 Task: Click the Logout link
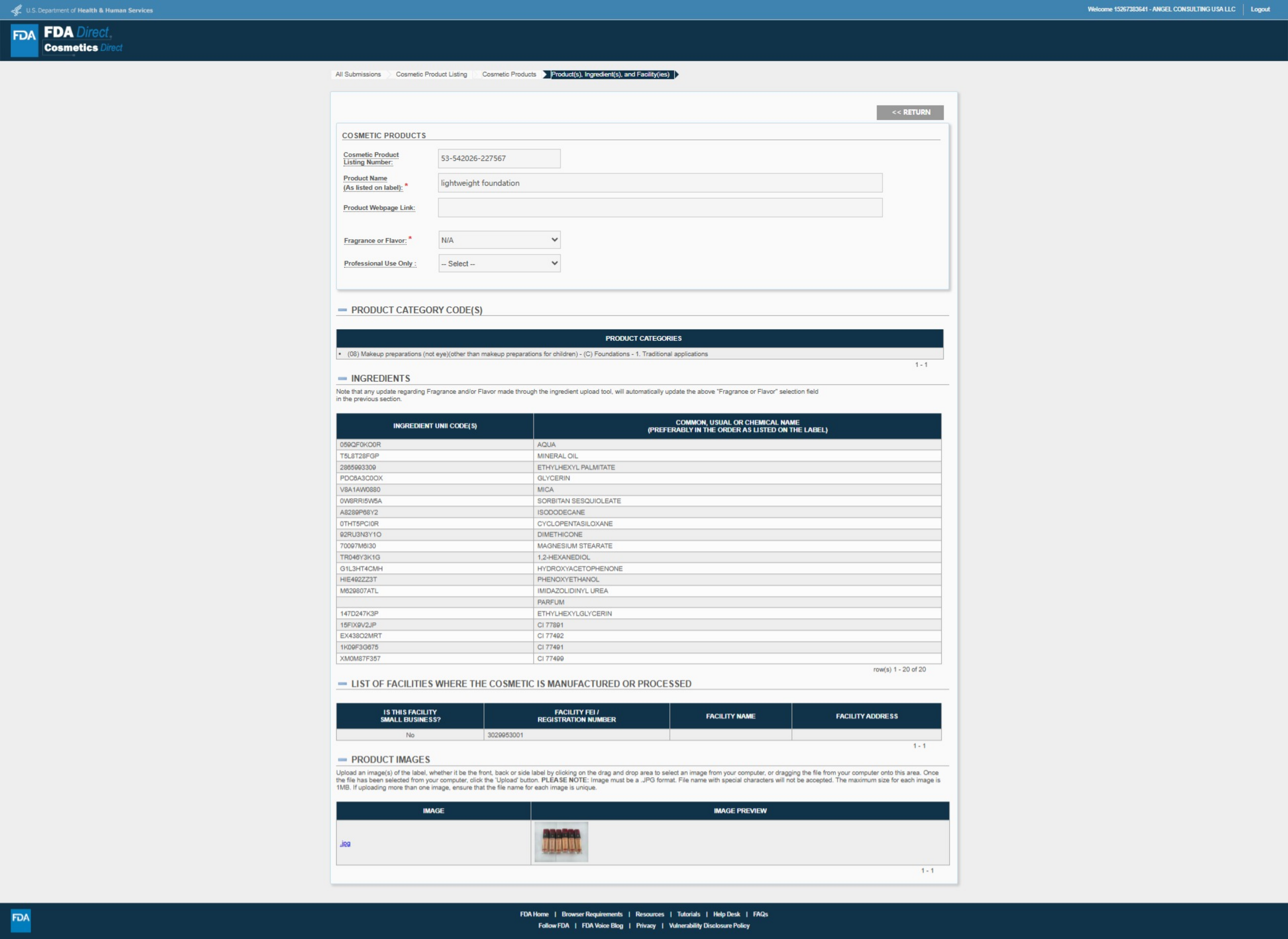coord(1259,9)
